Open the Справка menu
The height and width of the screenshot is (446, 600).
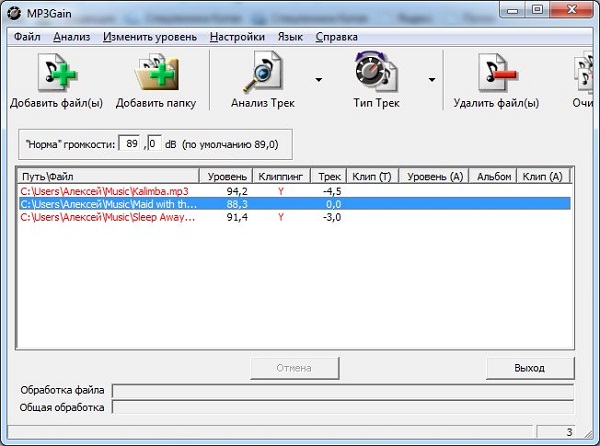tap(336, 37)
